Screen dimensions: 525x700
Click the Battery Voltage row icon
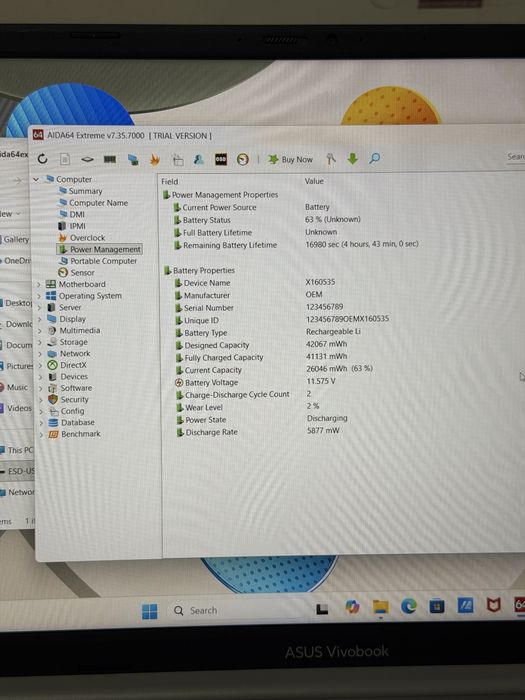pyautogui.click(x=179, y=383)
